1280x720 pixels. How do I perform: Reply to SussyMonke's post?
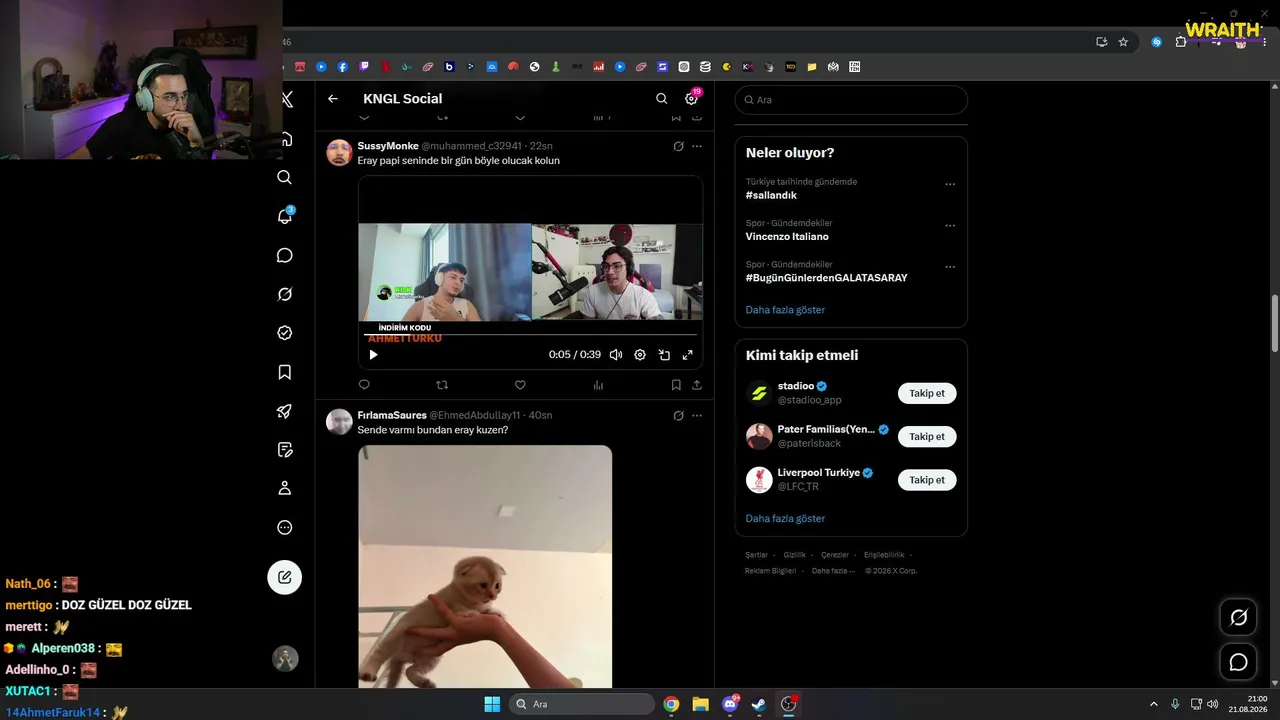[x=364, y=385]
